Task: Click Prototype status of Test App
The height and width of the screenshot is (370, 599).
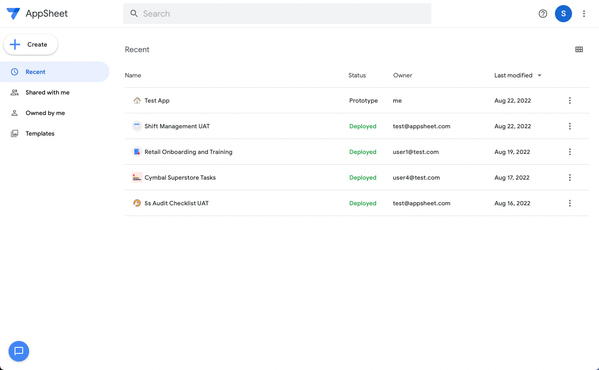Action: click(x=363, y=100)
